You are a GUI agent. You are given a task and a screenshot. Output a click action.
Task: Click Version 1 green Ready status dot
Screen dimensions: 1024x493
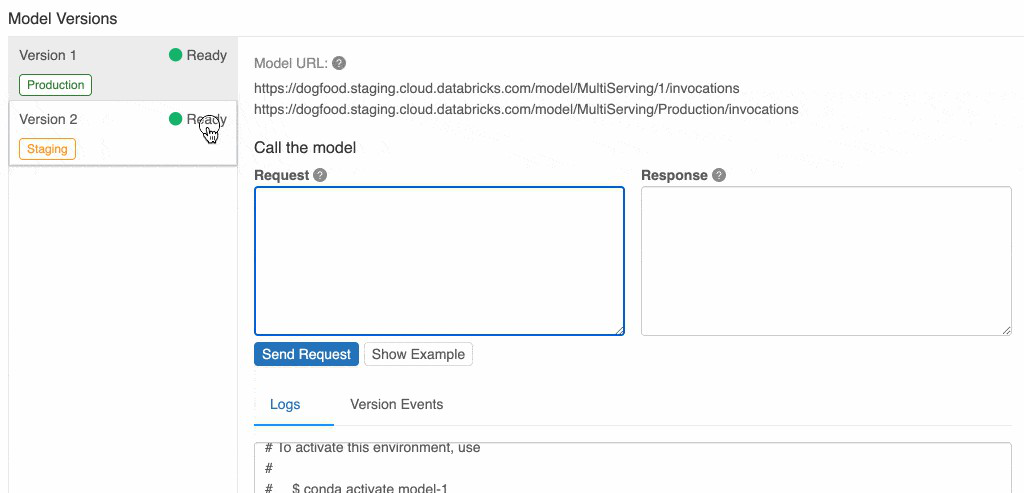176,55
